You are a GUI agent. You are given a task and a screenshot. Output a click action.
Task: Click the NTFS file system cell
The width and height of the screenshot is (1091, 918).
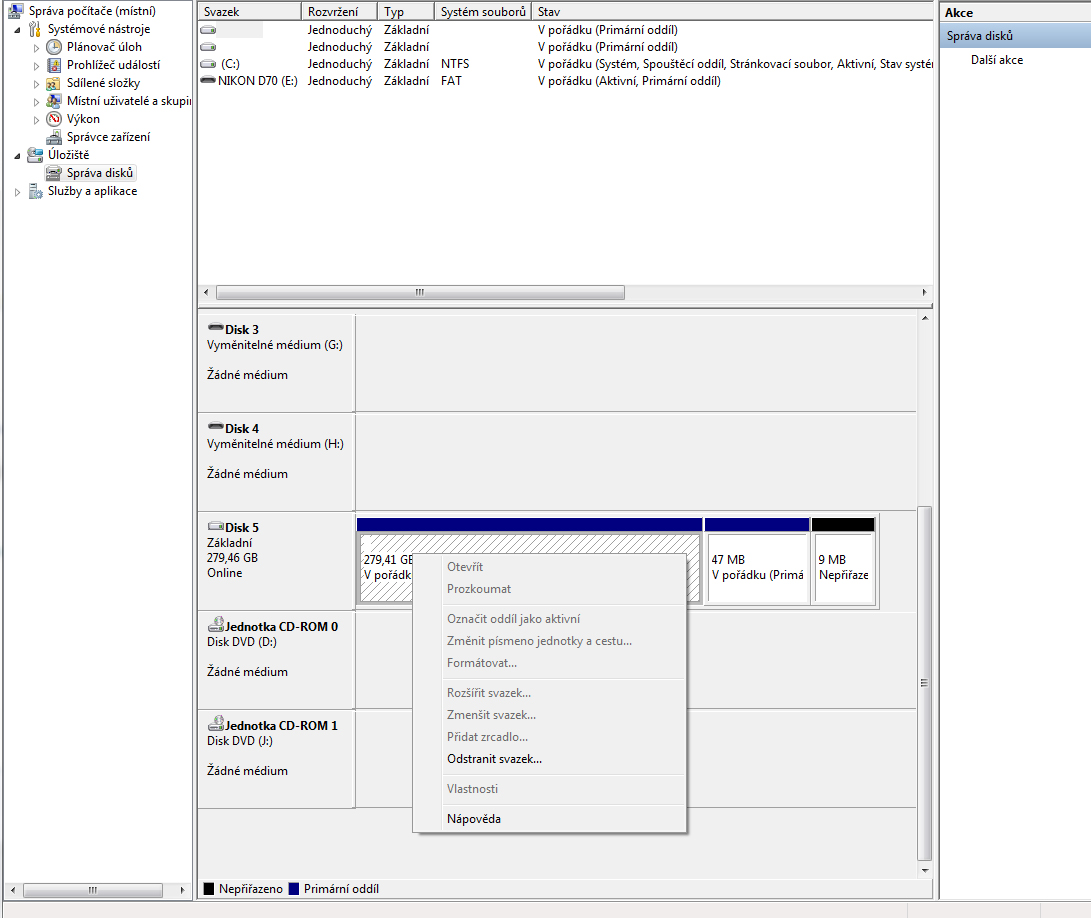(x=455, y=64)
